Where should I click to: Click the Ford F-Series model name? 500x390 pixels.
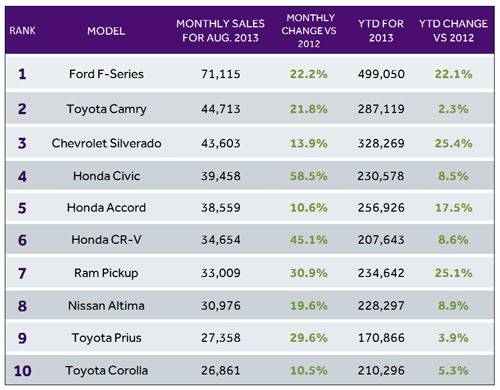[106, 74]
